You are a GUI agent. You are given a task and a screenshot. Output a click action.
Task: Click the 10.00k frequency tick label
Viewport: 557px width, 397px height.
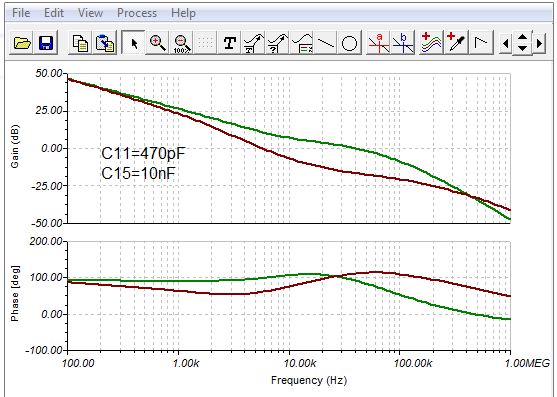(x=300, y=363)
